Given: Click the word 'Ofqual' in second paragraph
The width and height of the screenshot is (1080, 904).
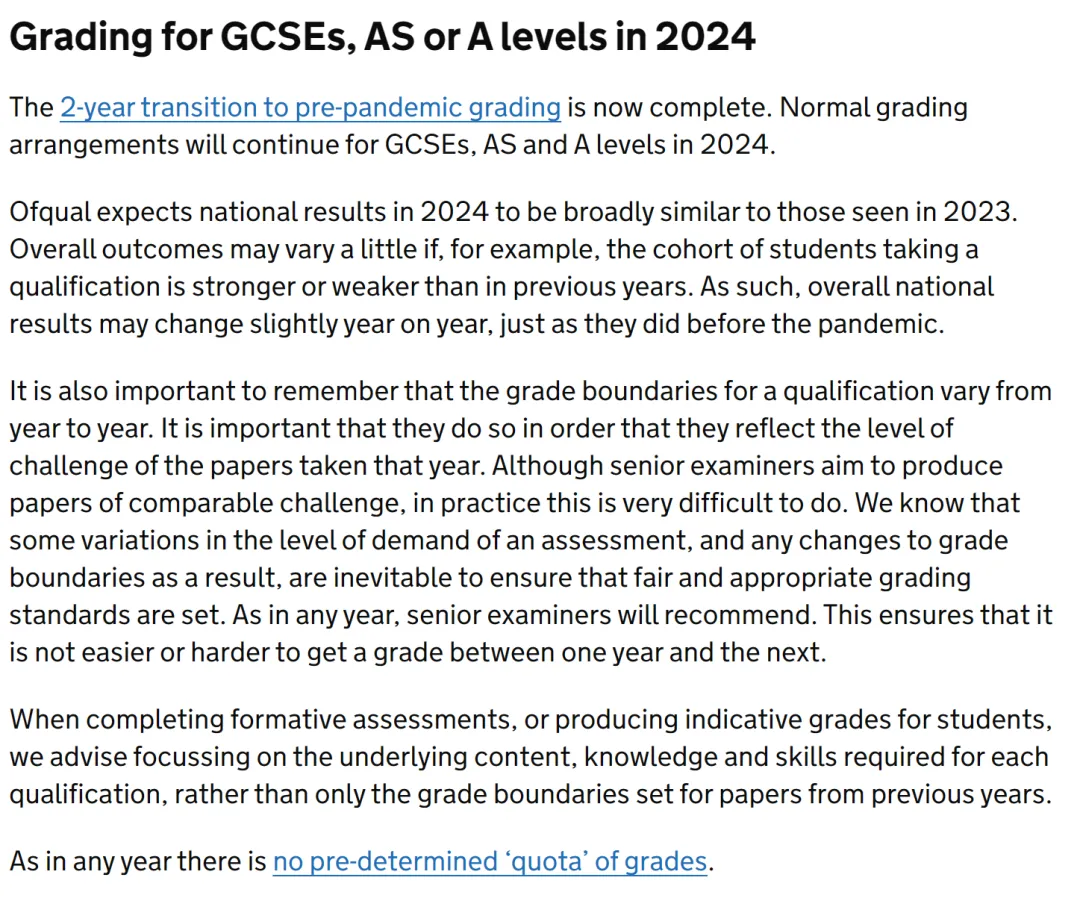Looking at the screenshot, I should tap(50, 212).
